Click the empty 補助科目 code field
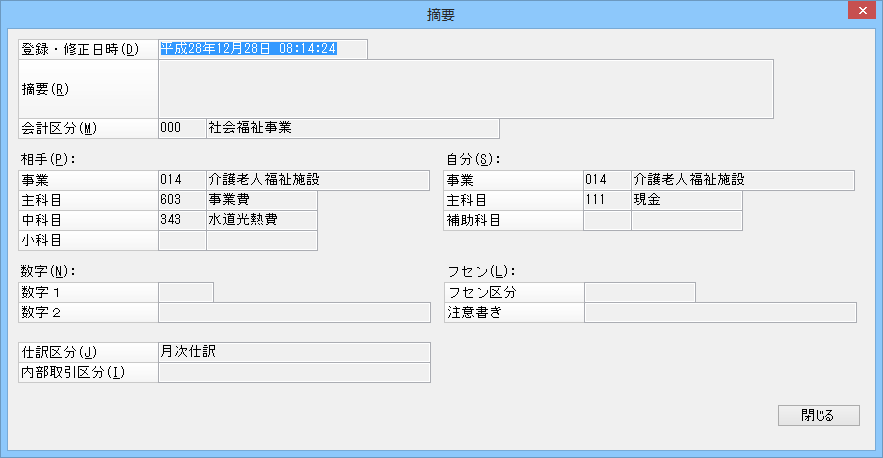This screenshot has height=458, width=883. [x=606, y=220]
